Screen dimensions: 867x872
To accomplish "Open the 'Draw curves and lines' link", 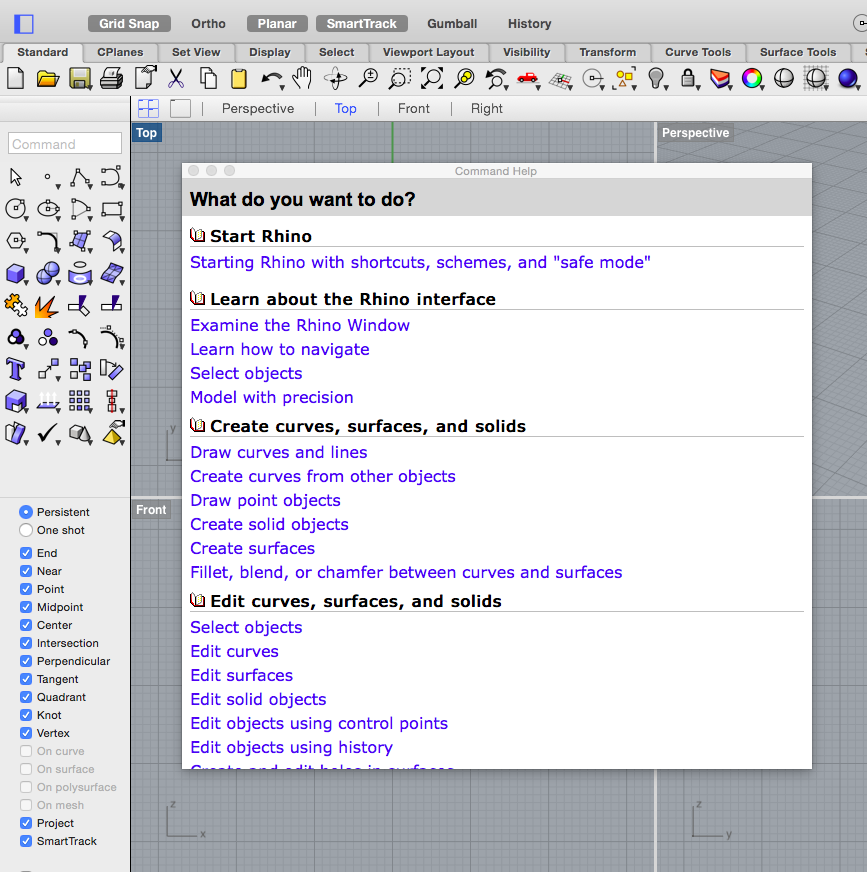I will (278, 452).
